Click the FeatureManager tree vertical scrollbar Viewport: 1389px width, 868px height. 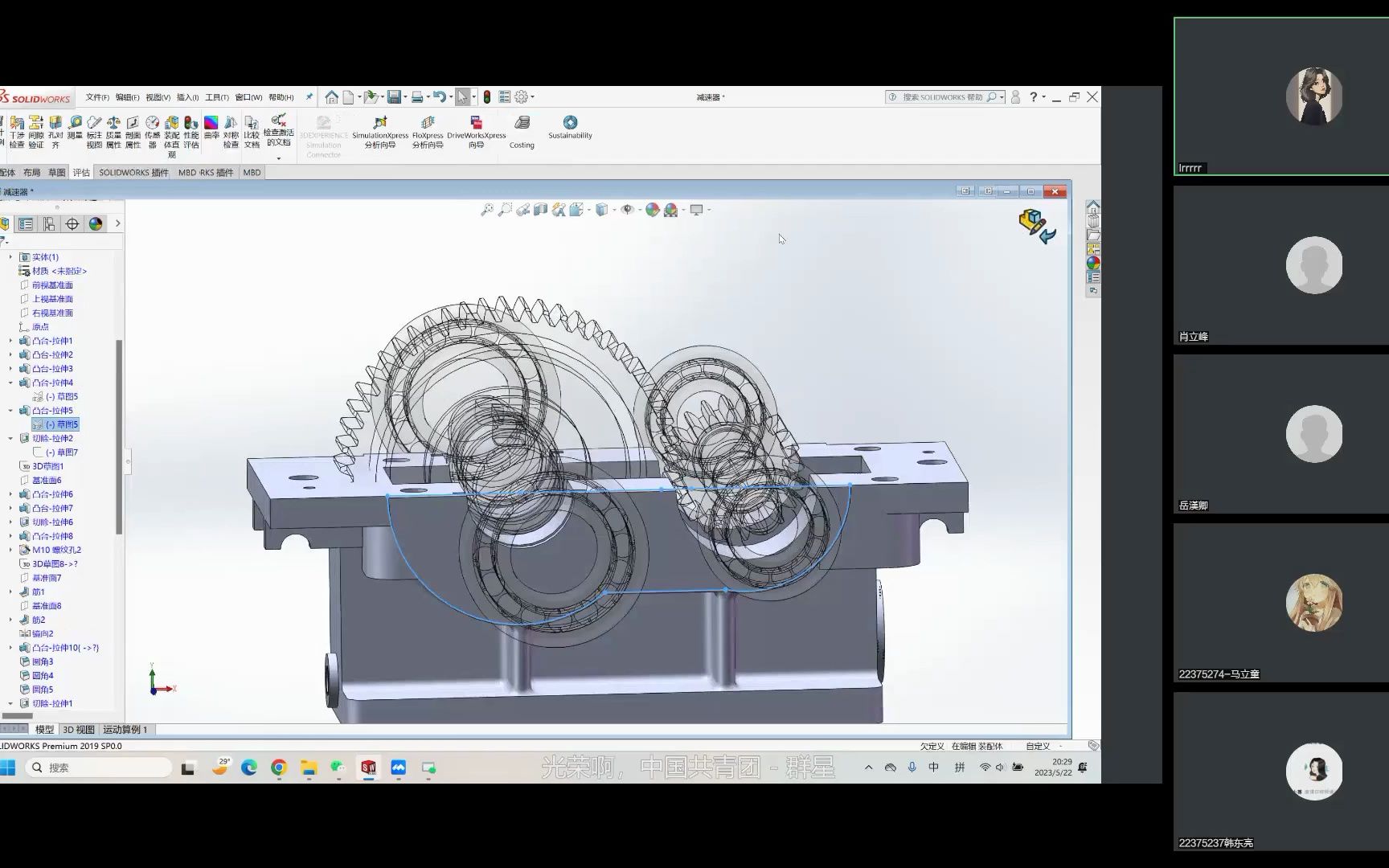[119, 437]
